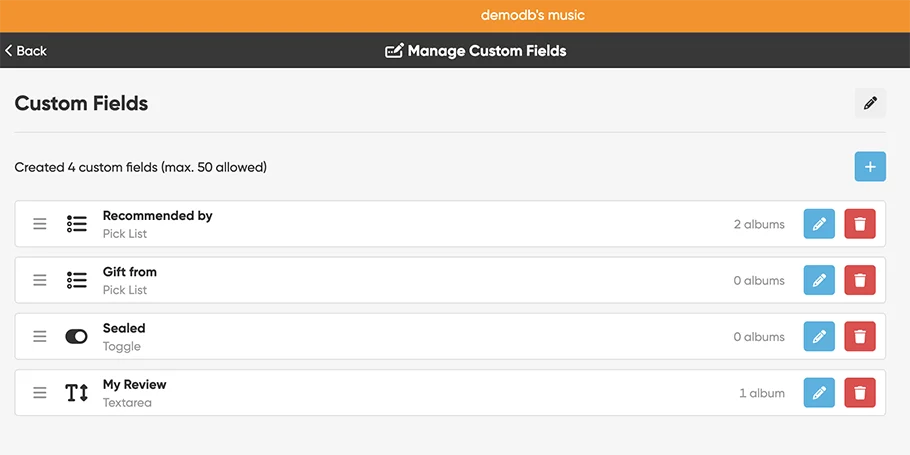The width and height of the screenshot is (910, 455).
Task: Edit the My Review field
Action: [818, 393]
